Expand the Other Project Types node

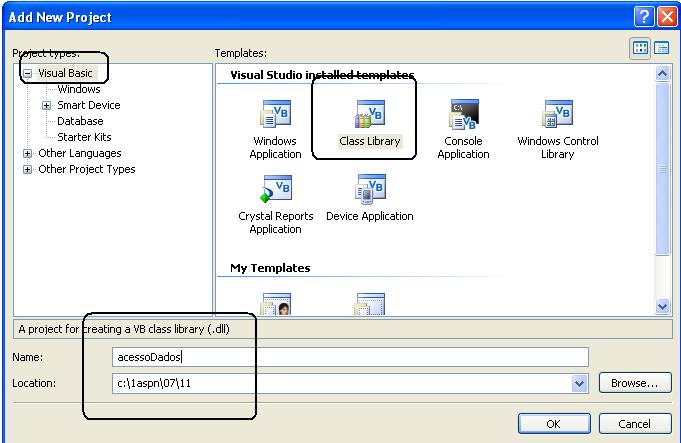[27, 169]
